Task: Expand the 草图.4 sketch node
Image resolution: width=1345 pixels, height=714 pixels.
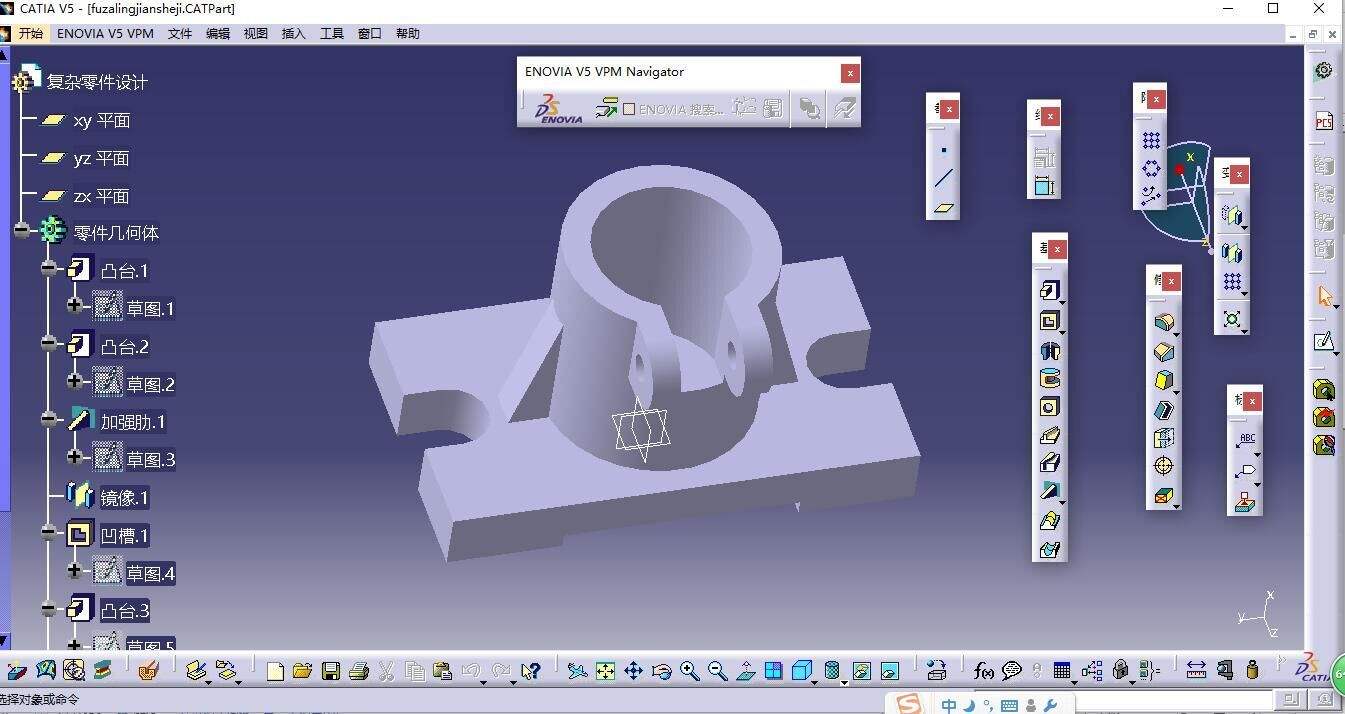Action: click(x=75, y=572)
